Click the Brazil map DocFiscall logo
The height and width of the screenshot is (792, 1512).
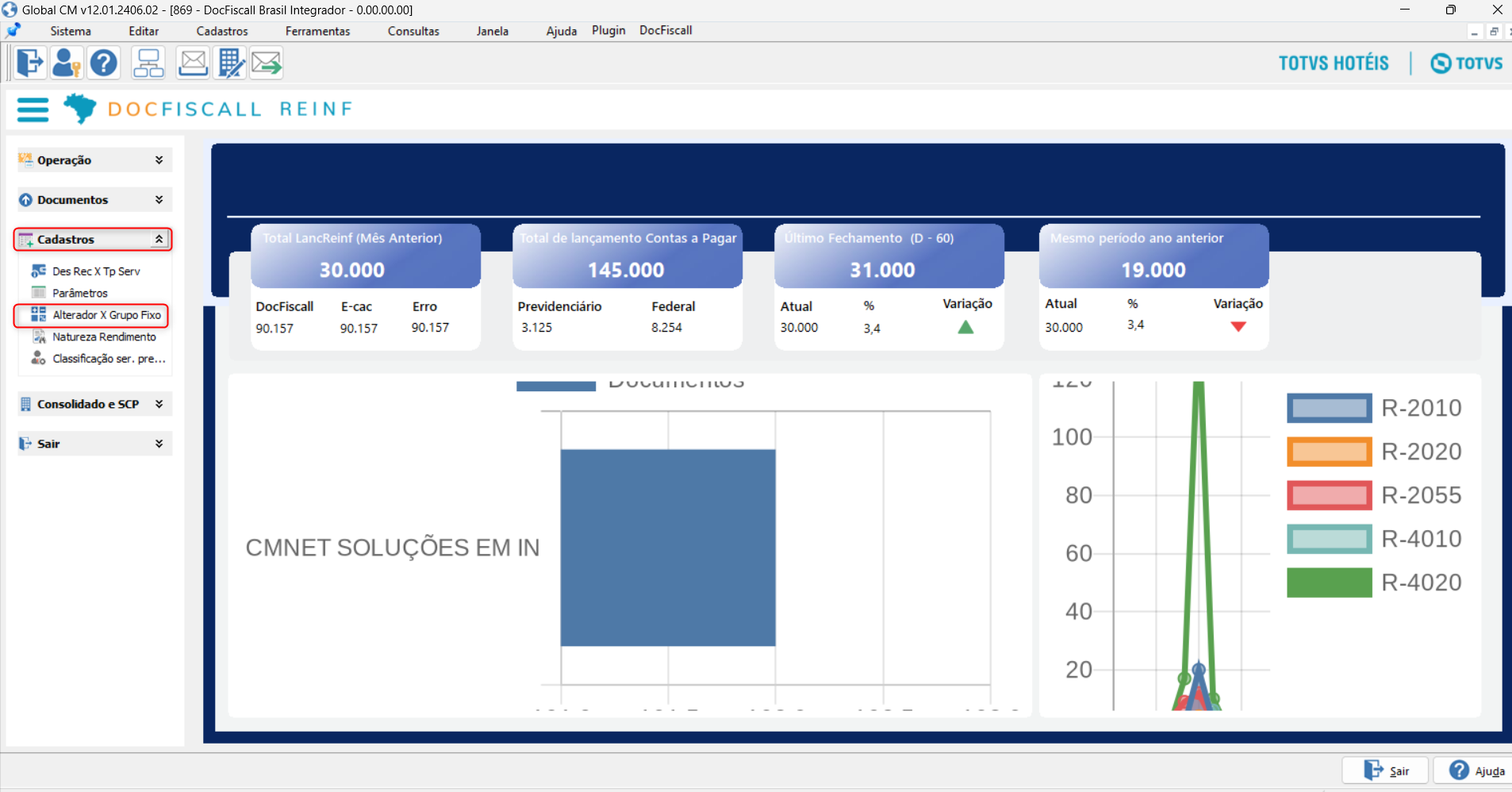80,108
